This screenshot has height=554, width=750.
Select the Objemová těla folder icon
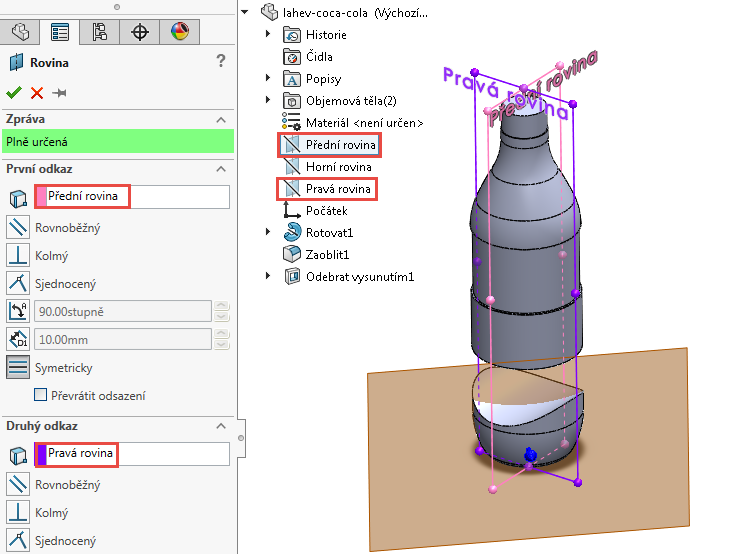pyautogui.click(x=292, y=100)
